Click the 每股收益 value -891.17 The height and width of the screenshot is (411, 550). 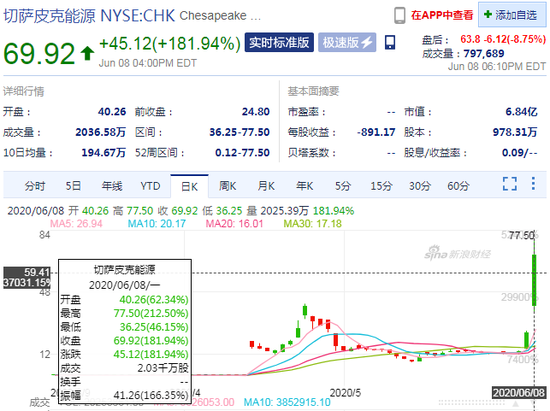click(x=376, y=132)
